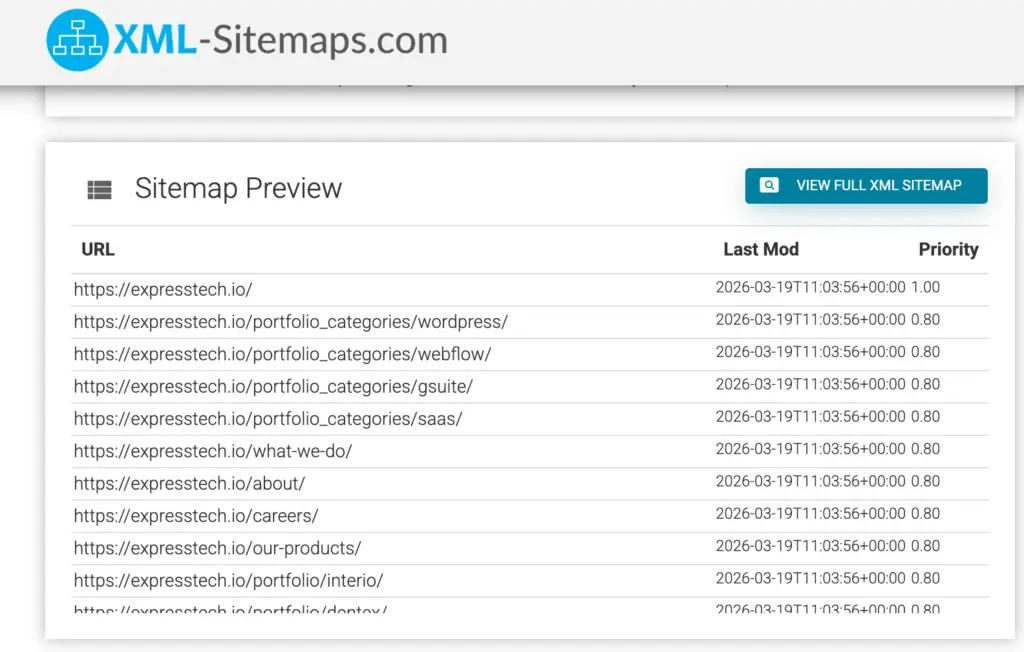Image resolution: width=1024 pixels, height=652 pixels.
Task: Click the Last Mod column header
Action: 761,249
